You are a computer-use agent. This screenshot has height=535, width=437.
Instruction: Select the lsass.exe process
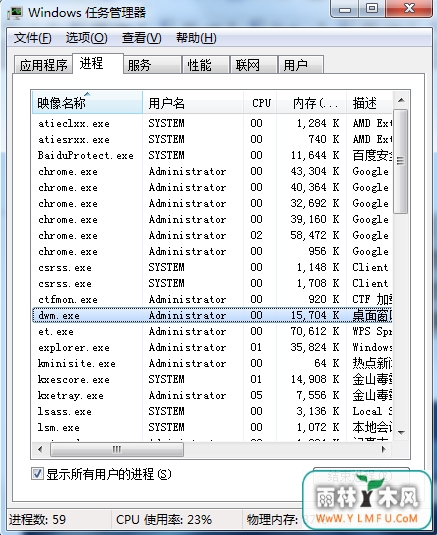coord(212,411)
